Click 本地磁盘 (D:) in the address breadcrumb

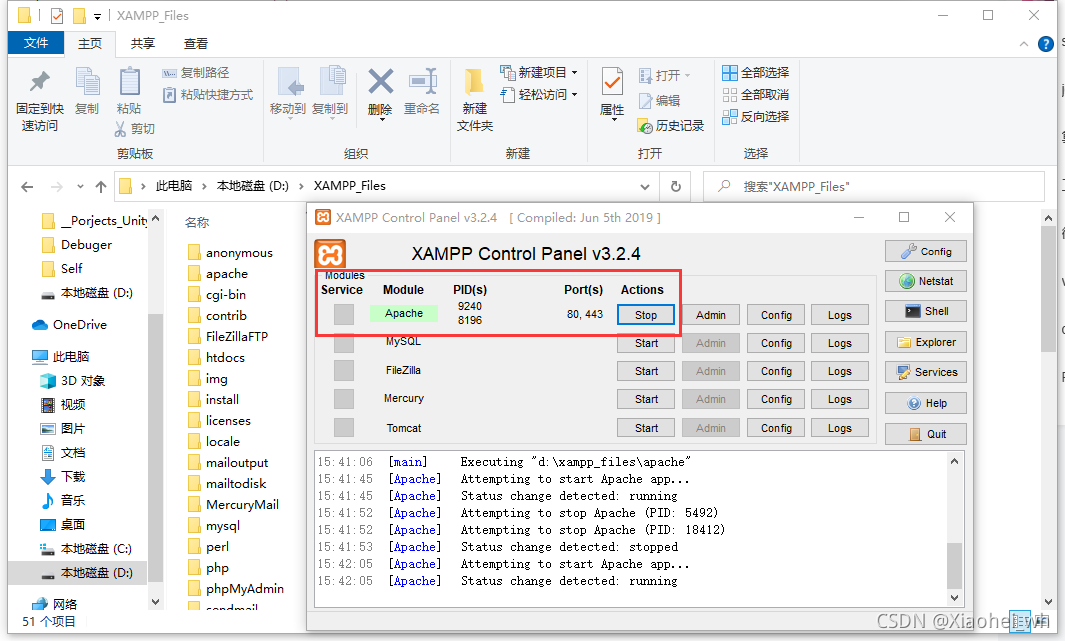(x=253, y=186)
